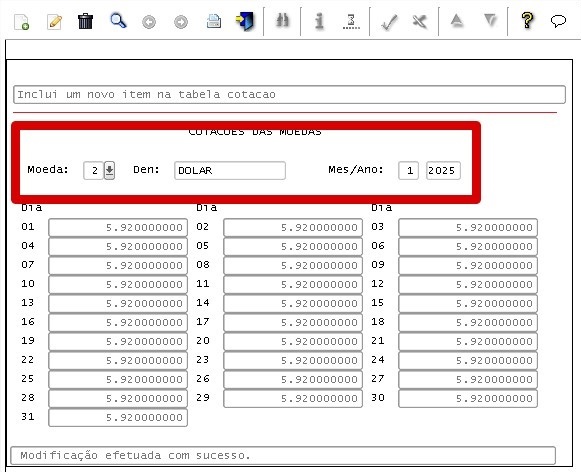Click the rate field for day 19
The height and width of the screenshot is (472, 581).
(x=118, y=342)
